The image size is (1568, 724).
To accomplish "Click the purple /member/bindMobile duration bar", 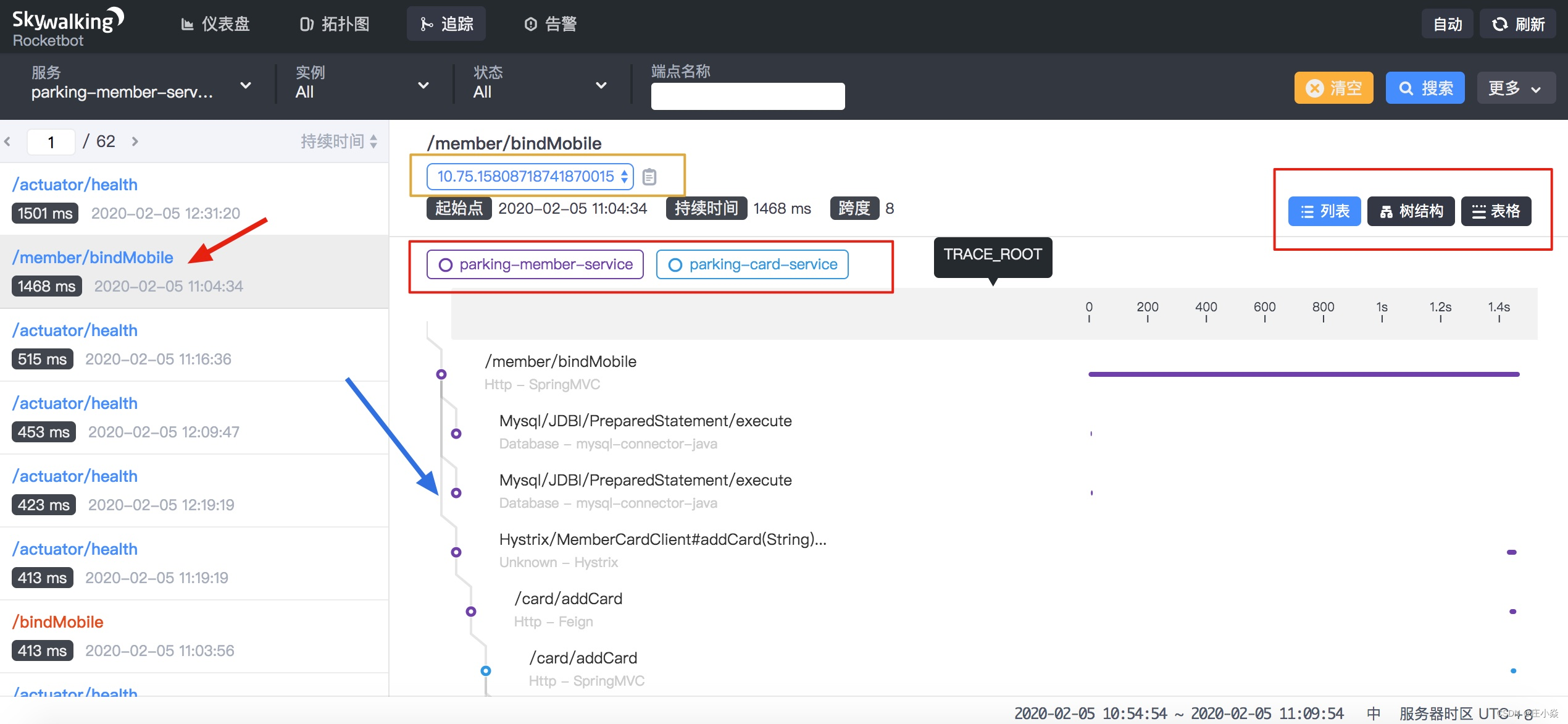I will 1303,374.
